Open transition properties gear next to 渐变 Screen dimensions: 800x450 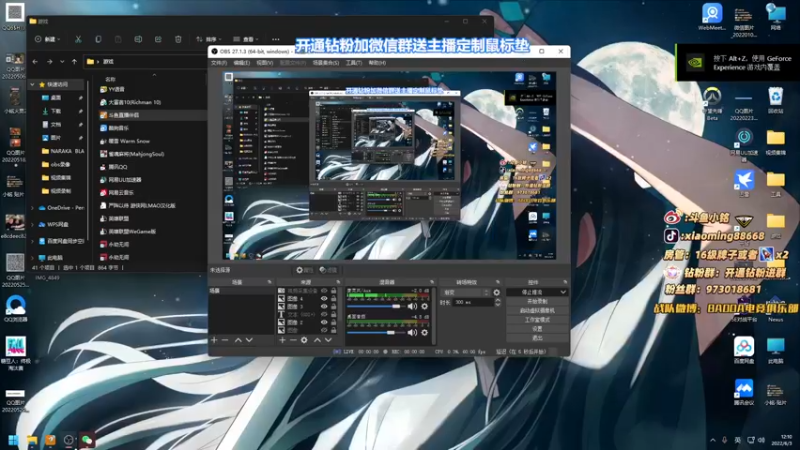[496, 292]
